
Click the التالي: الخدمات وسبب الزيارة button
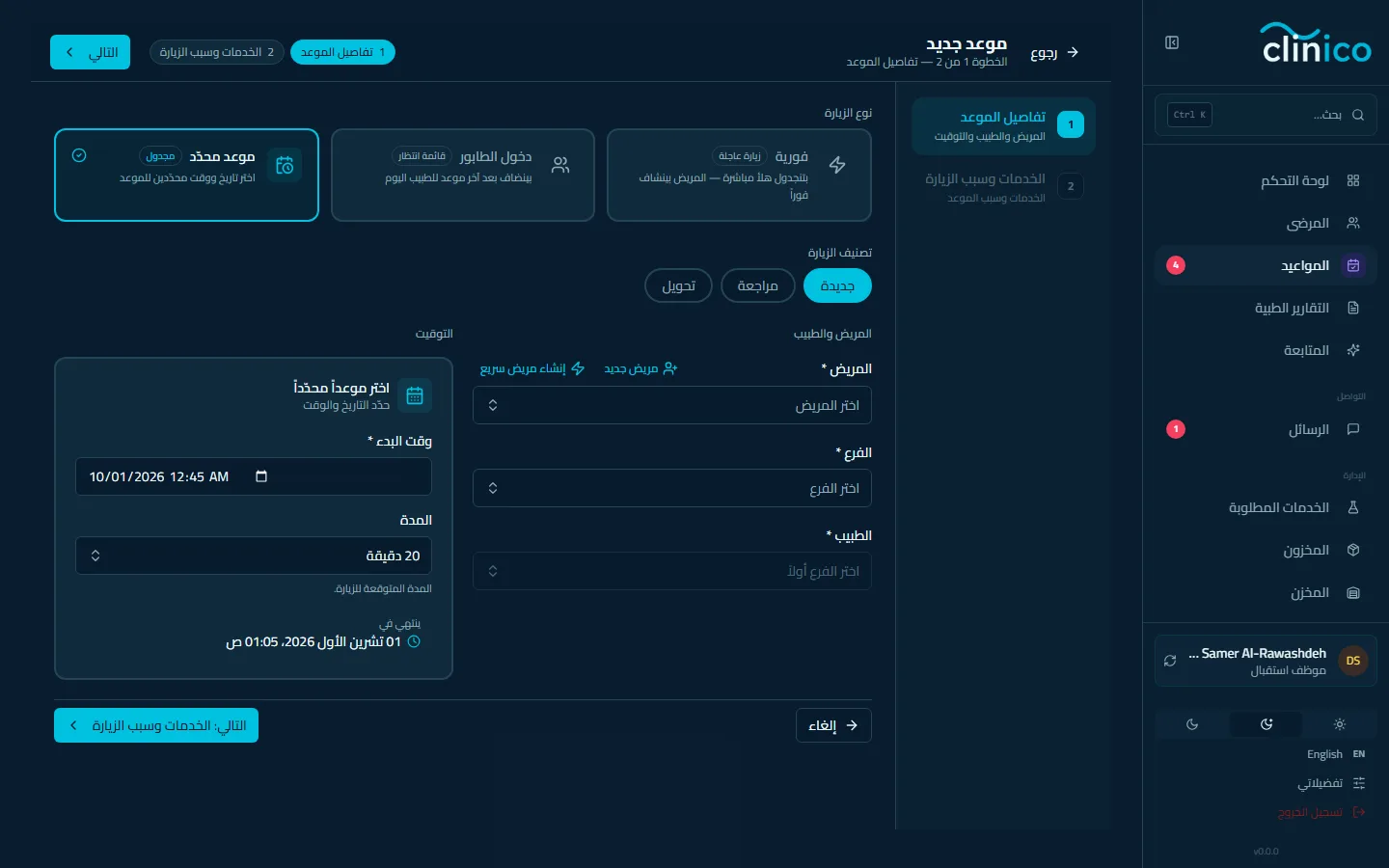pyautogui.click(x=156, y=725)
